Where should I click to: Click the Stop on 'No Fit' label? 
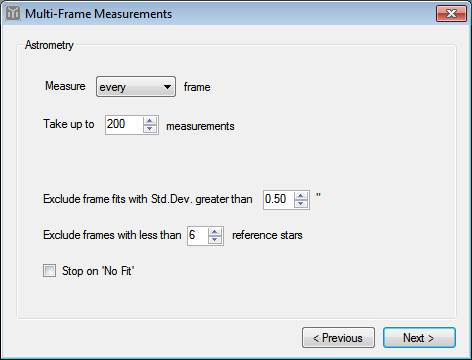[98, 271]
